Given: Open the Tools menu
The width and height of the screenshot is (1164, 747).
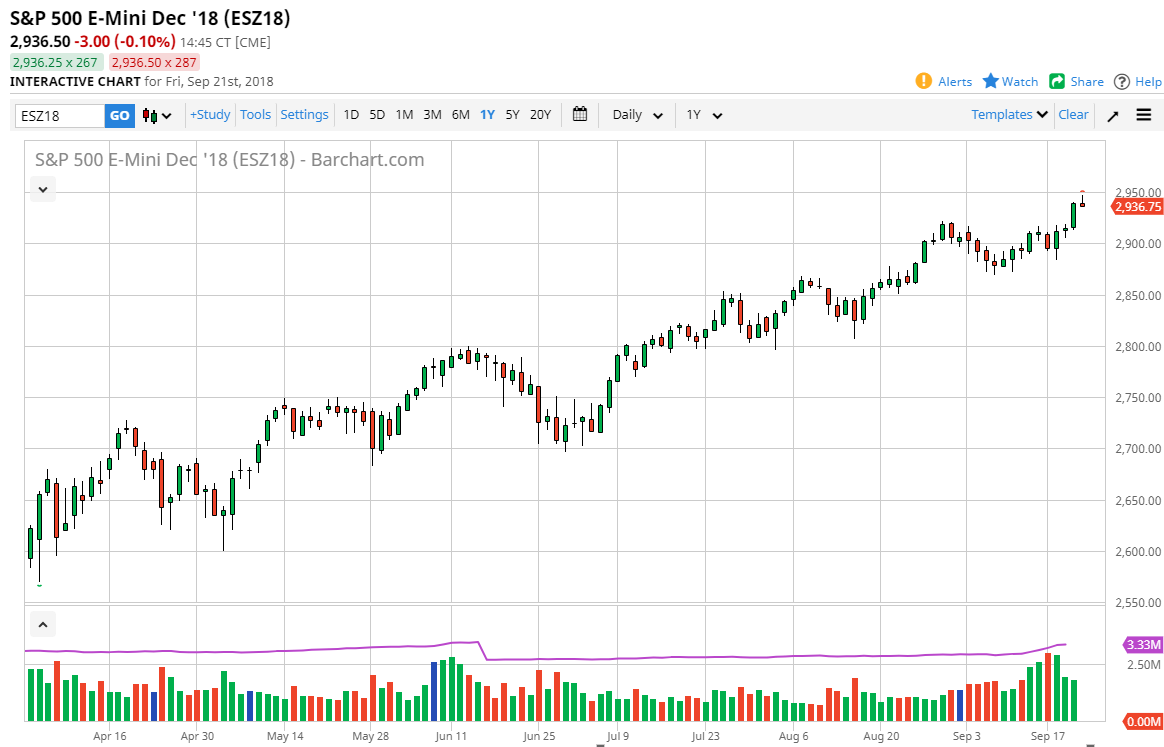Looking at the screenshot, I should 255,114.
